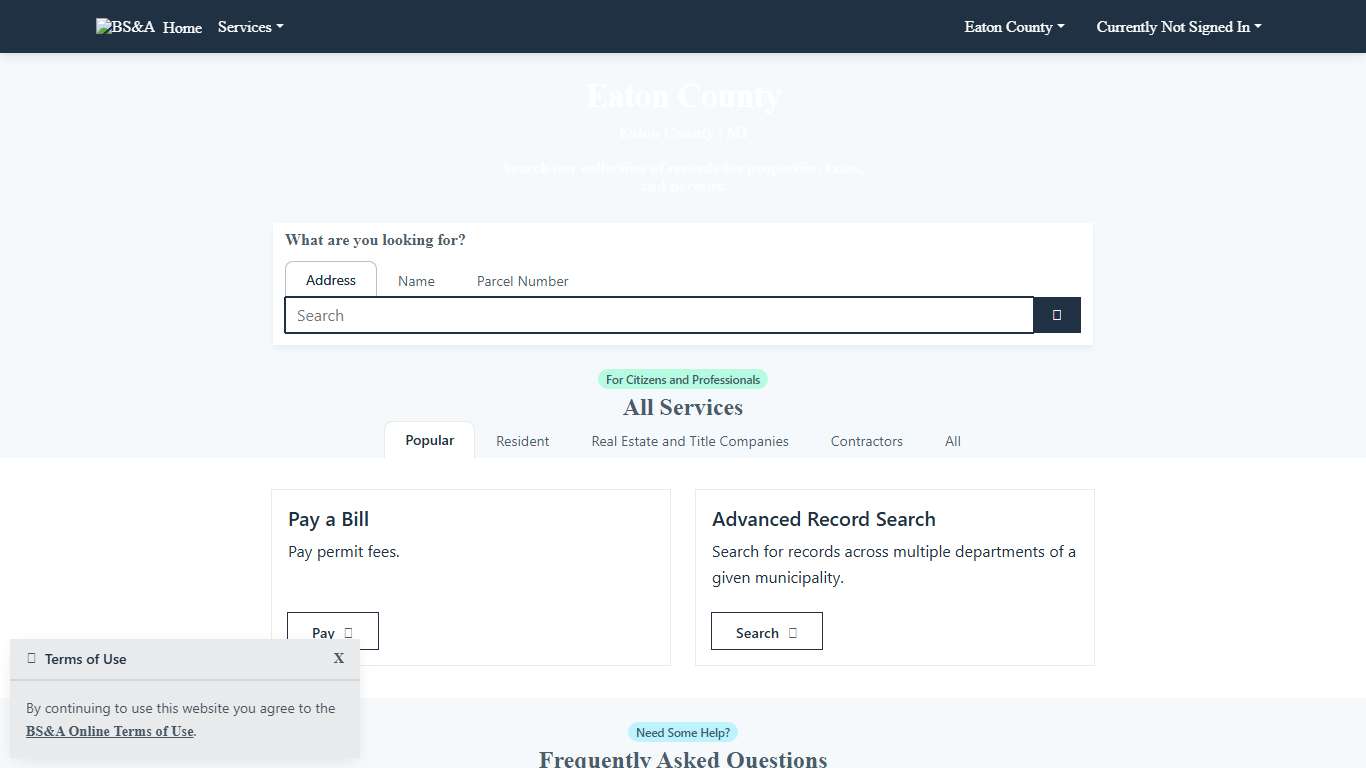Go to Home in navigation bar
Image resolution: width=1366 pixels, height=768 pixels.
click(x=182, y=28)
